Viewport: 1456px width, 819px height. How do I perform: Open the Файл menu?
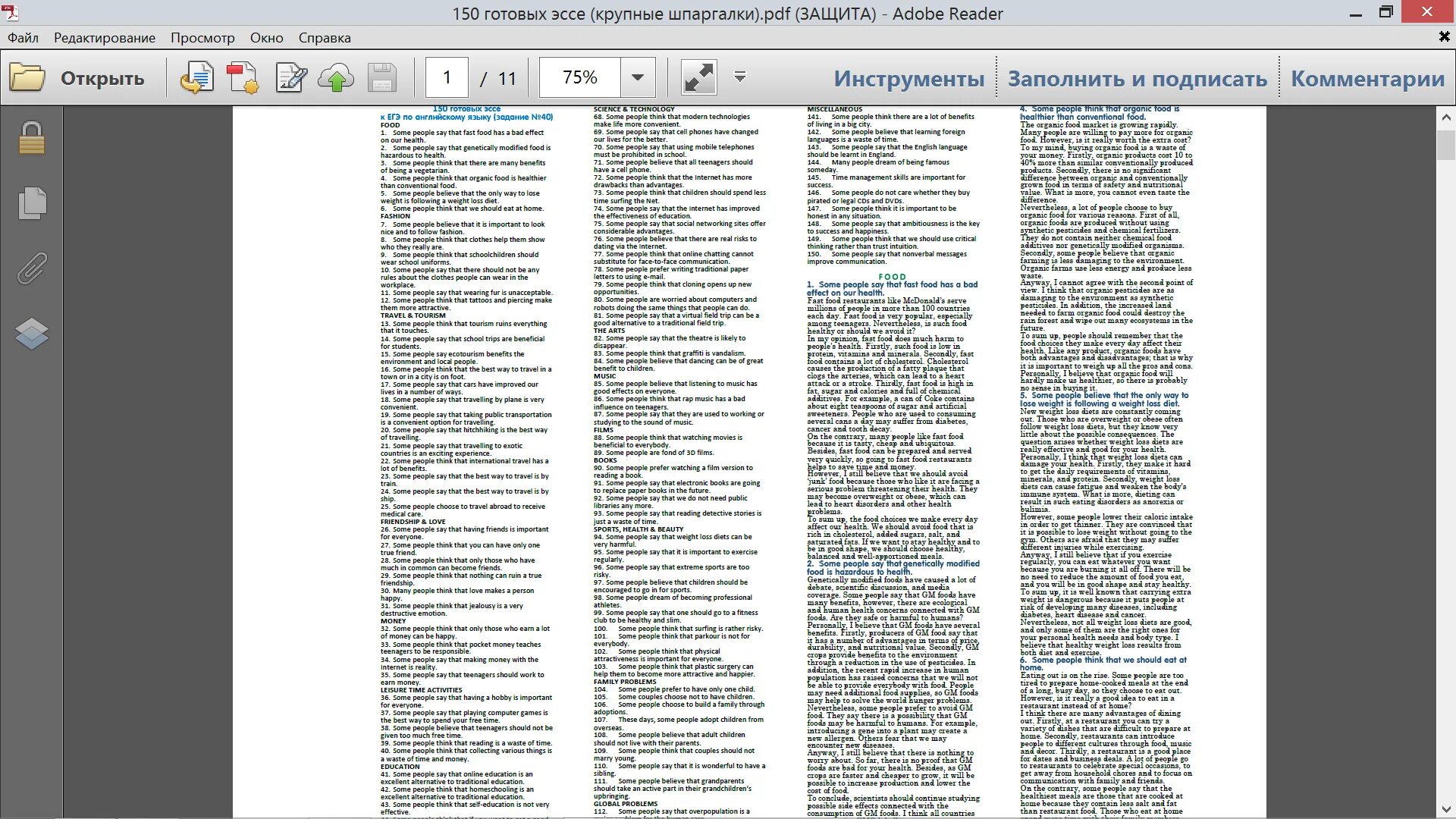point(23,37)
